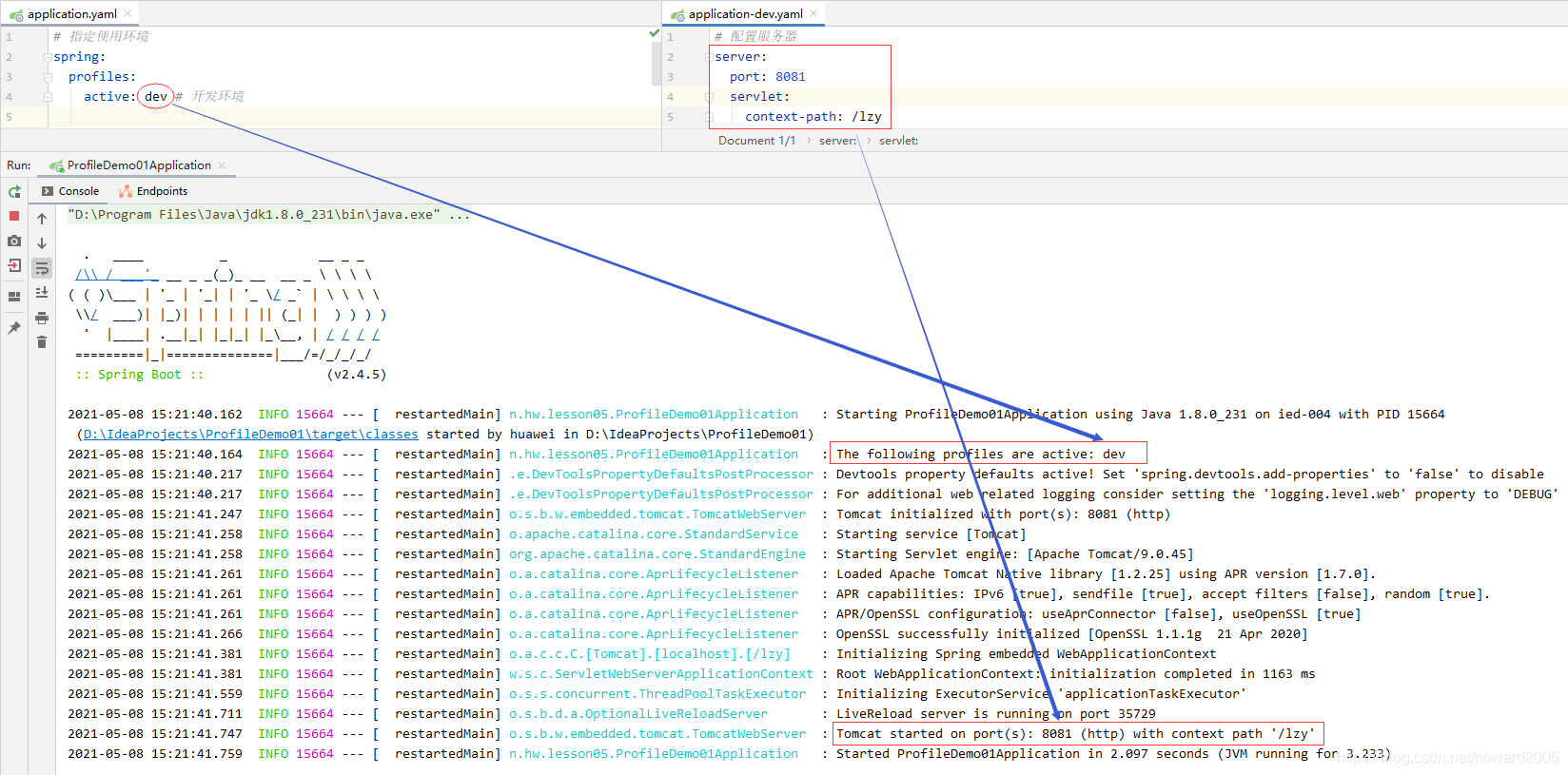Click the green inspection checkmark in application.yaml

(x=654, y=33)
